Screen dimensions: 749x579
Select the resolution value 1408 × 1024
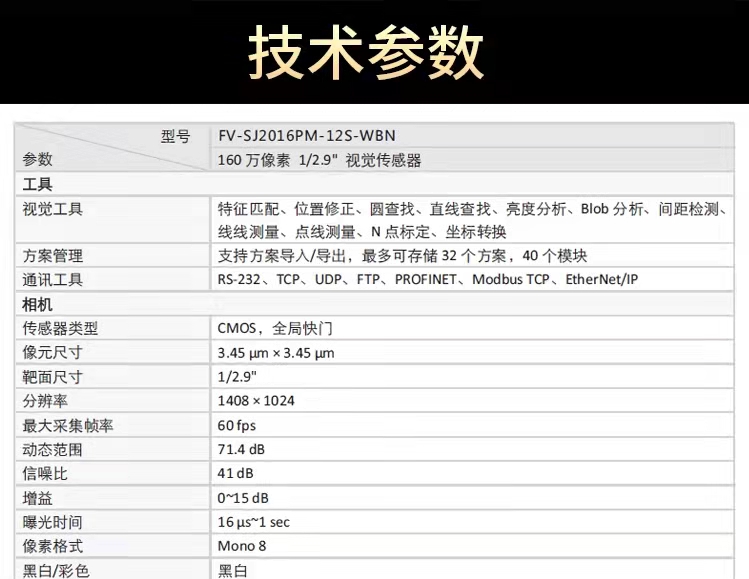[x=256, y=401]
